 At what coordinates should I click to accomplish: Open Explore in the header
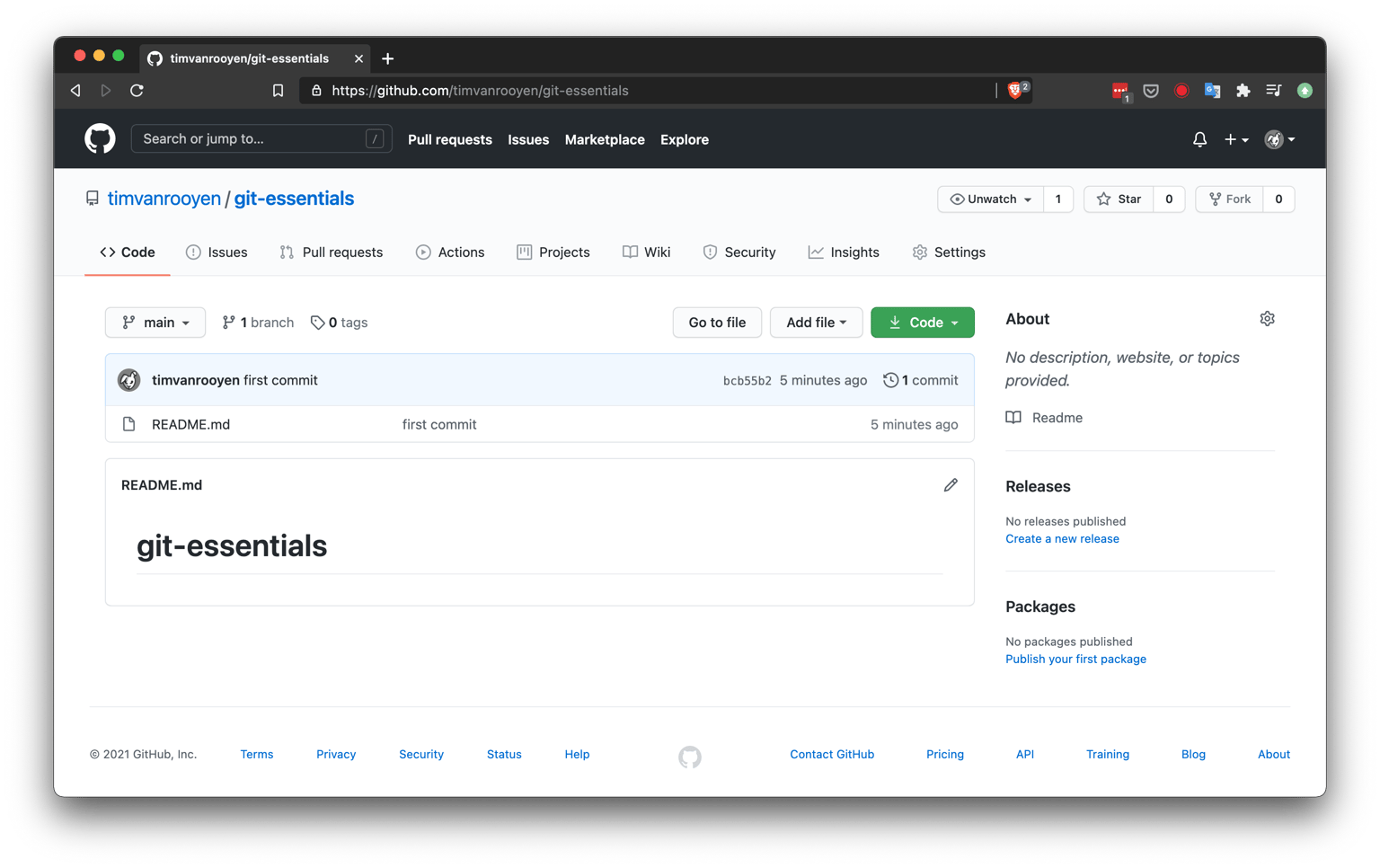(685, 139)
